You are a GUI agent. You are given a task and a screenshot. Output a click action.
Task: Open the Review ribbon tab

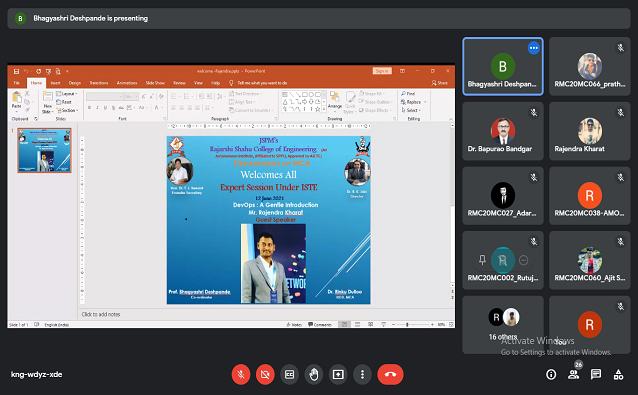(179, 83)
